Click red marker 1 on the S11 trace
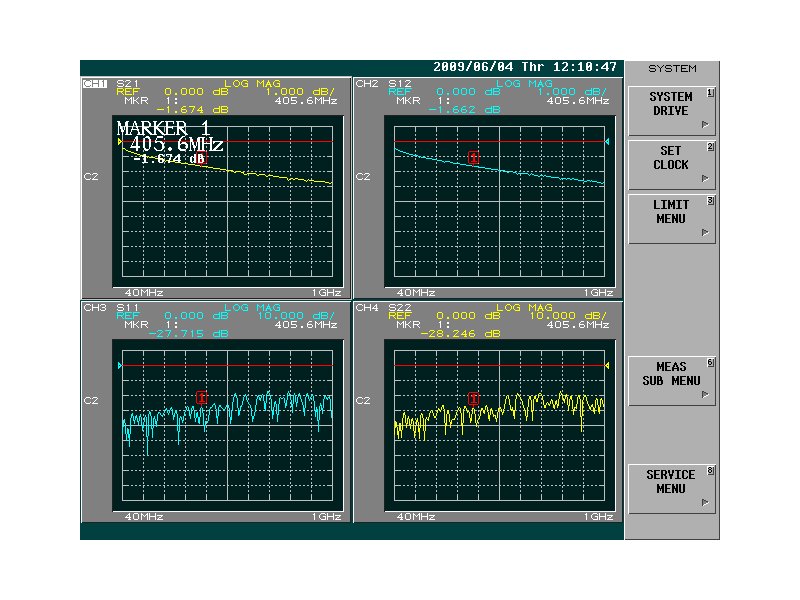The width and height of the screenshot is (800, 600). tap(202, 397)
